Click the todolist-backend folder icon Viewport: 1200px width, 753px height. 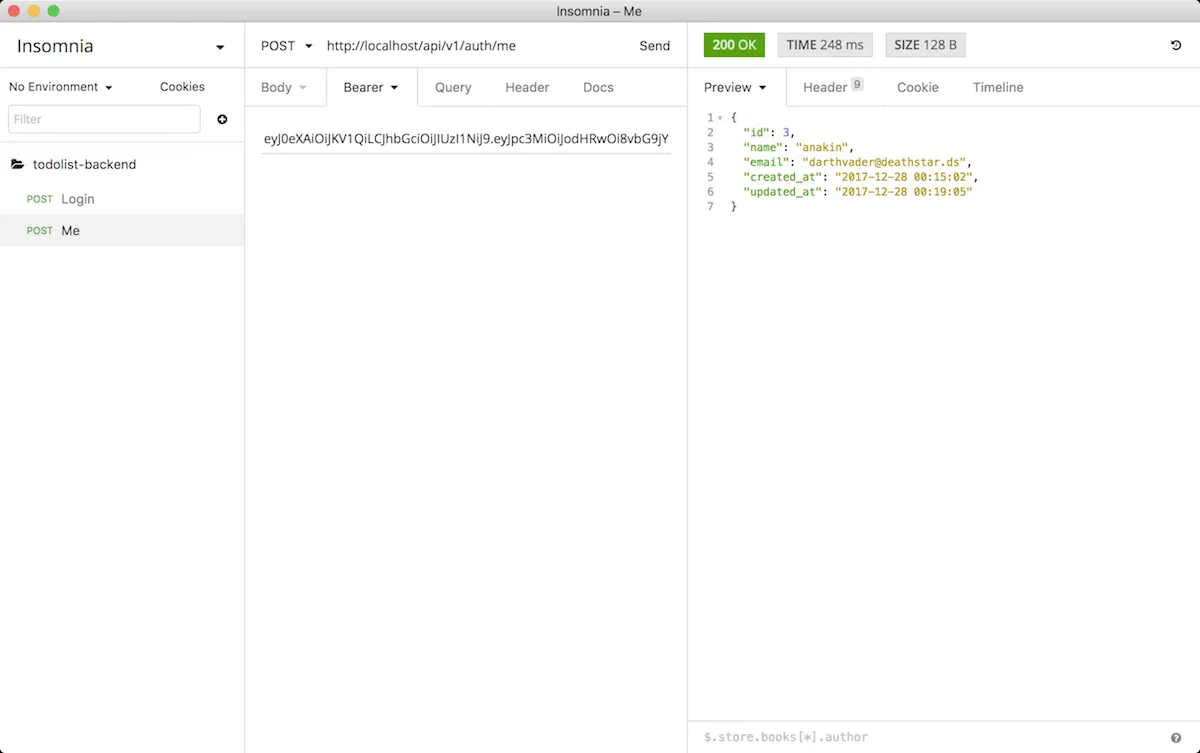click(17, 164)
